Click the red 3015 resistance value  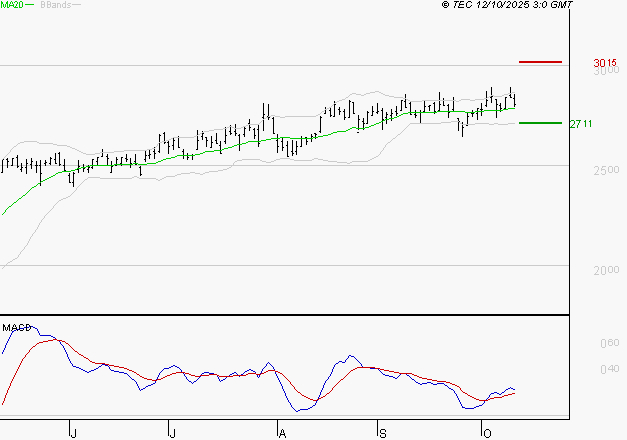pyautogui.click(x=605, y=63)
